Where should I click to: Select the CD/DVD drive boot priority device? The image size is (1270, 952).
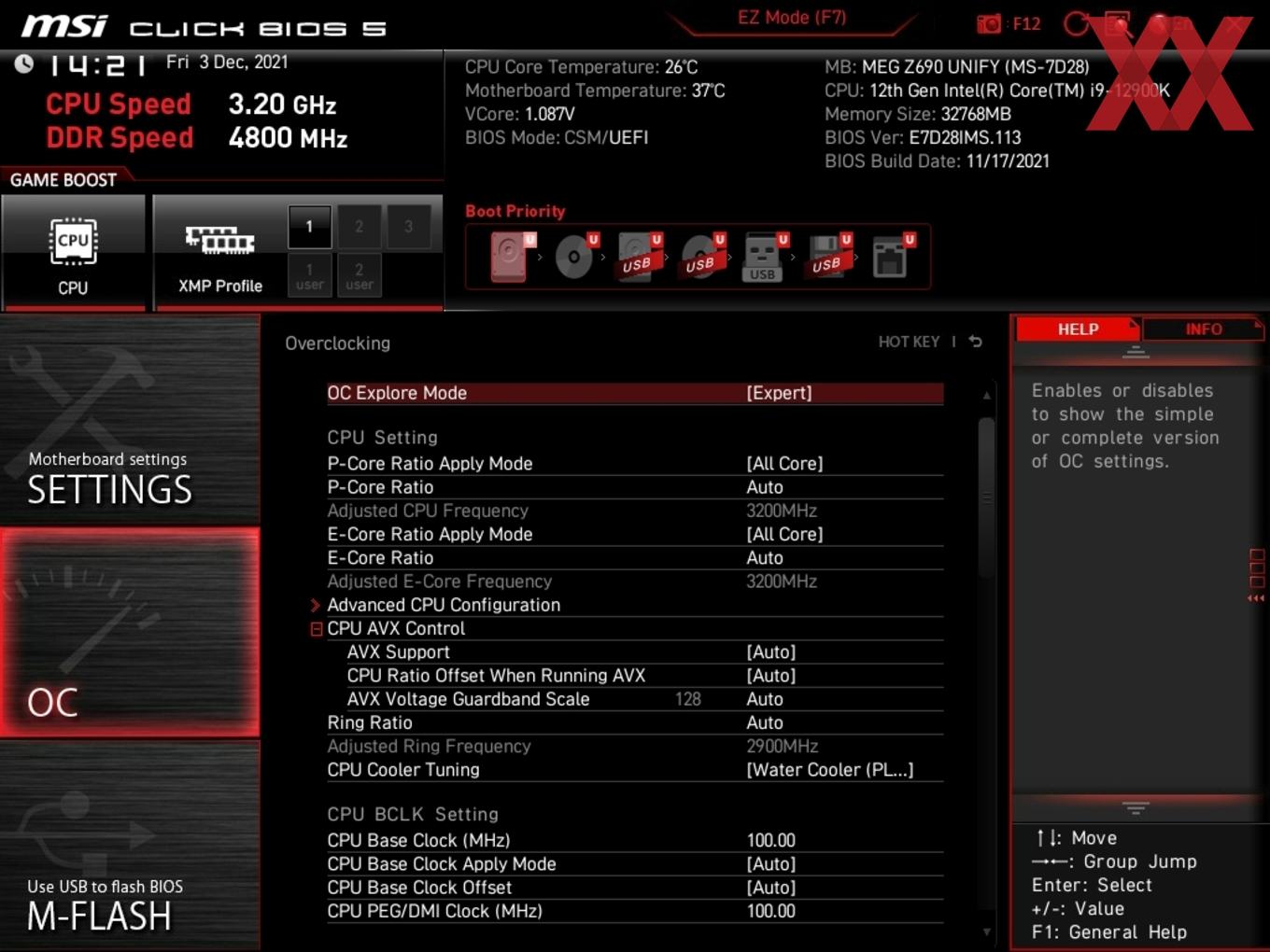click(575, 257)
